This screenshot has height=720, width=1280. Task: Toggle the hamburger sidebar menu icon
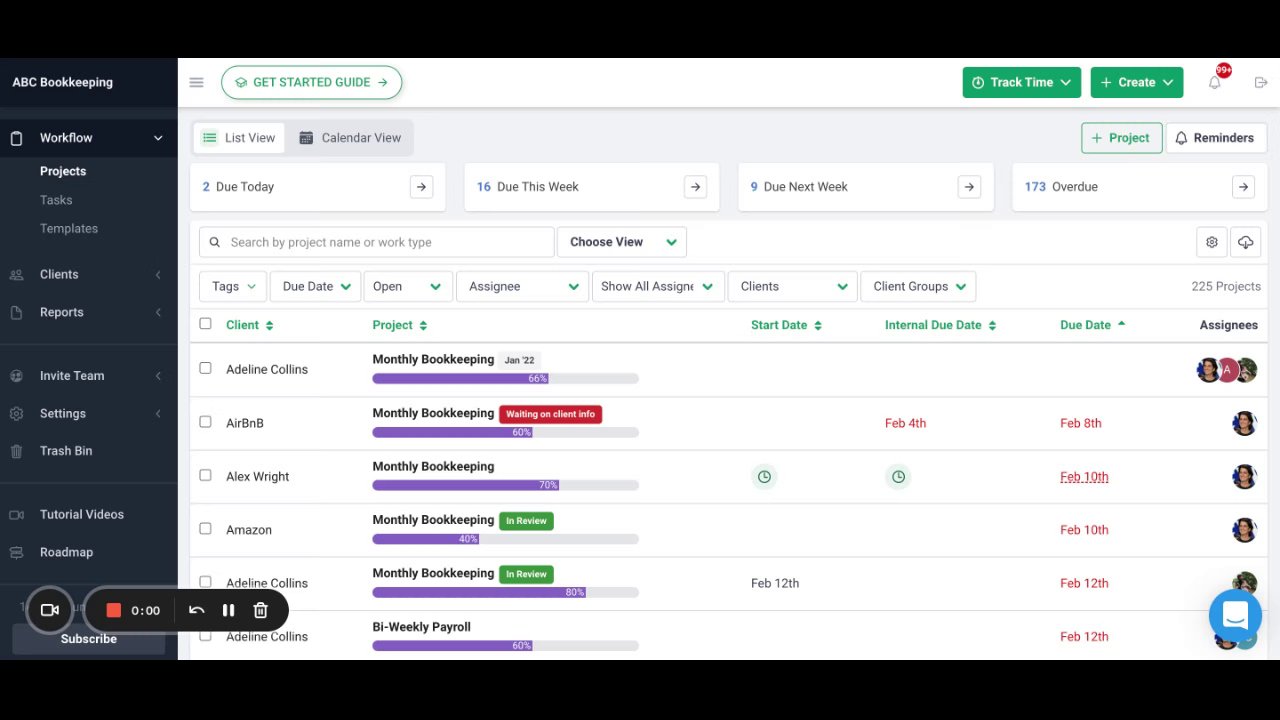point(196,82)
